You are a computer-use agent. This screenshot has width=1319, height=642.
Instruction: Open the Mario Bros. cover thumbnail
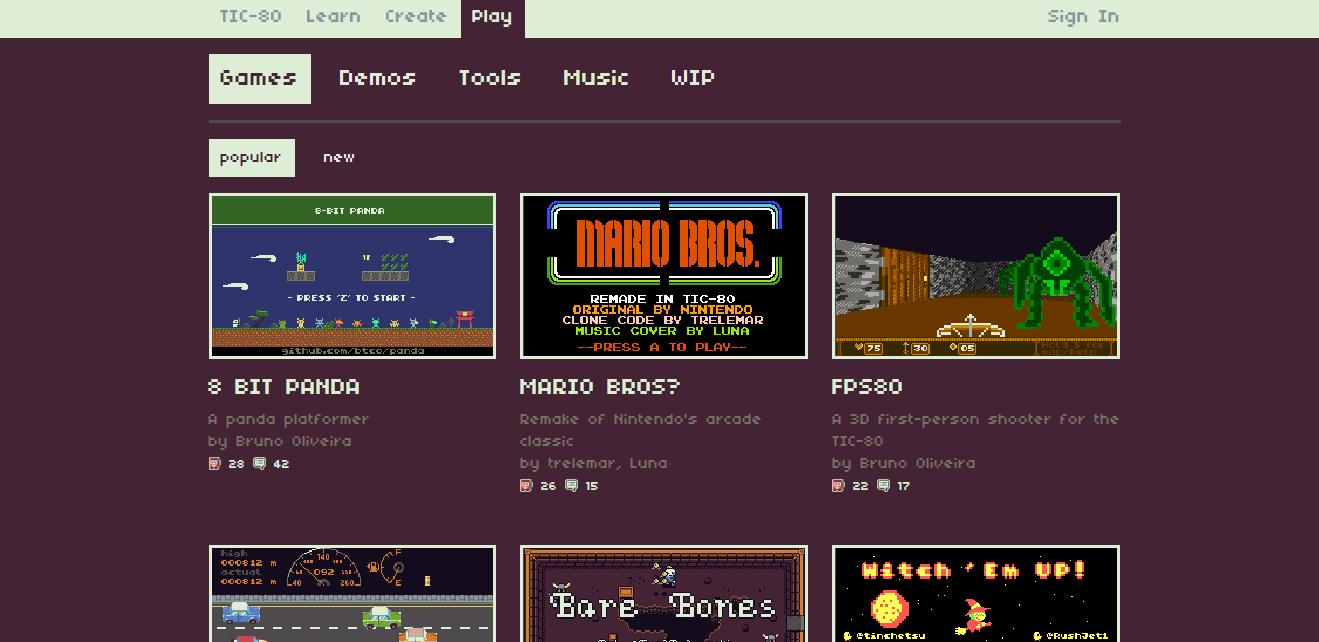pyautogui.click(x=664, y=276)
